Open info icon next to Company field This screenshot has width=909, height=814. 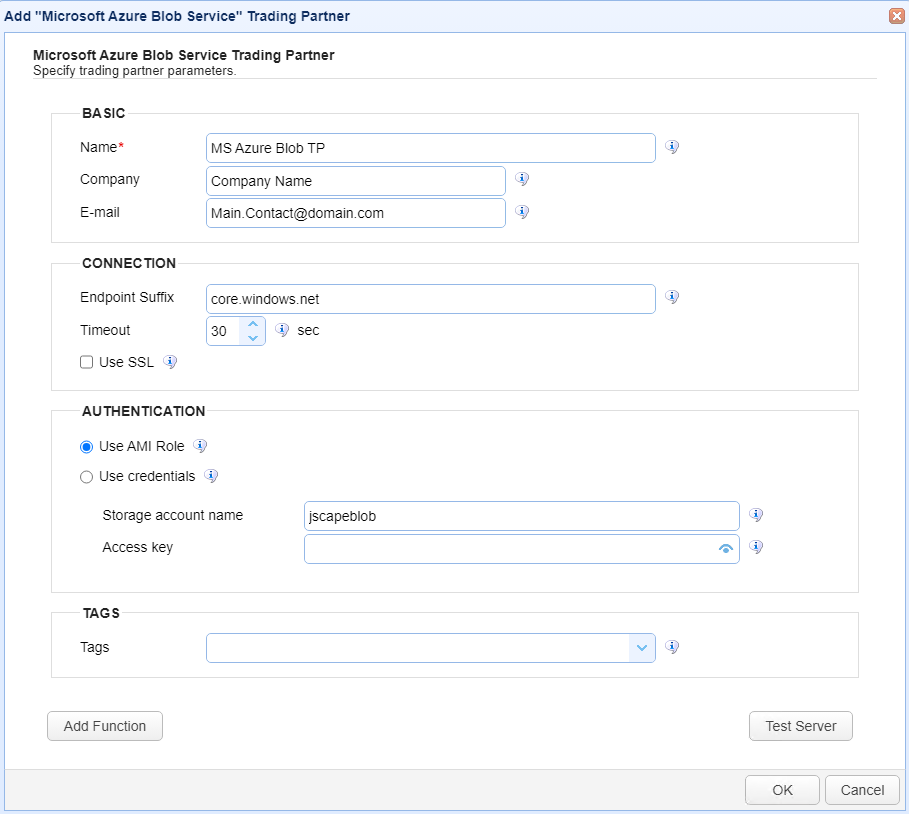[x=522, y=179]
